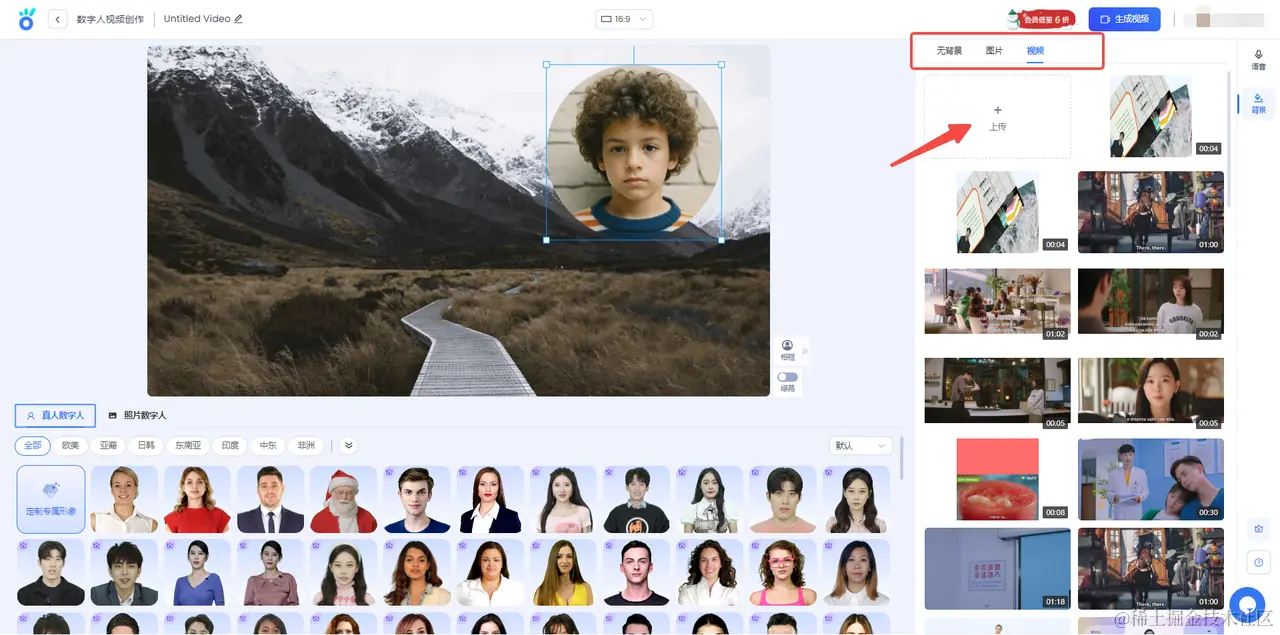The height and width of the screenshot is (635, 1280).
Task: Switch to the 图片 tab
Action: click(x=994, y=51)
